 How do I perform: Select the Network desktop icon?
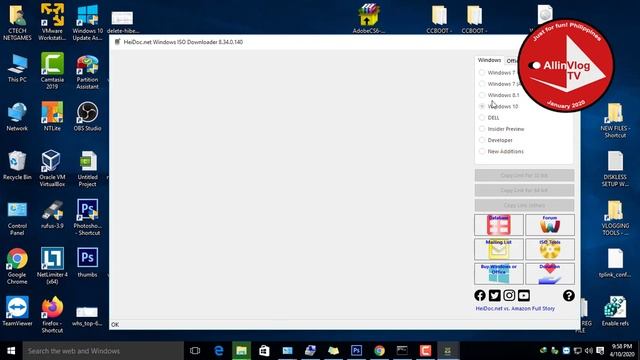coord(17,117)
